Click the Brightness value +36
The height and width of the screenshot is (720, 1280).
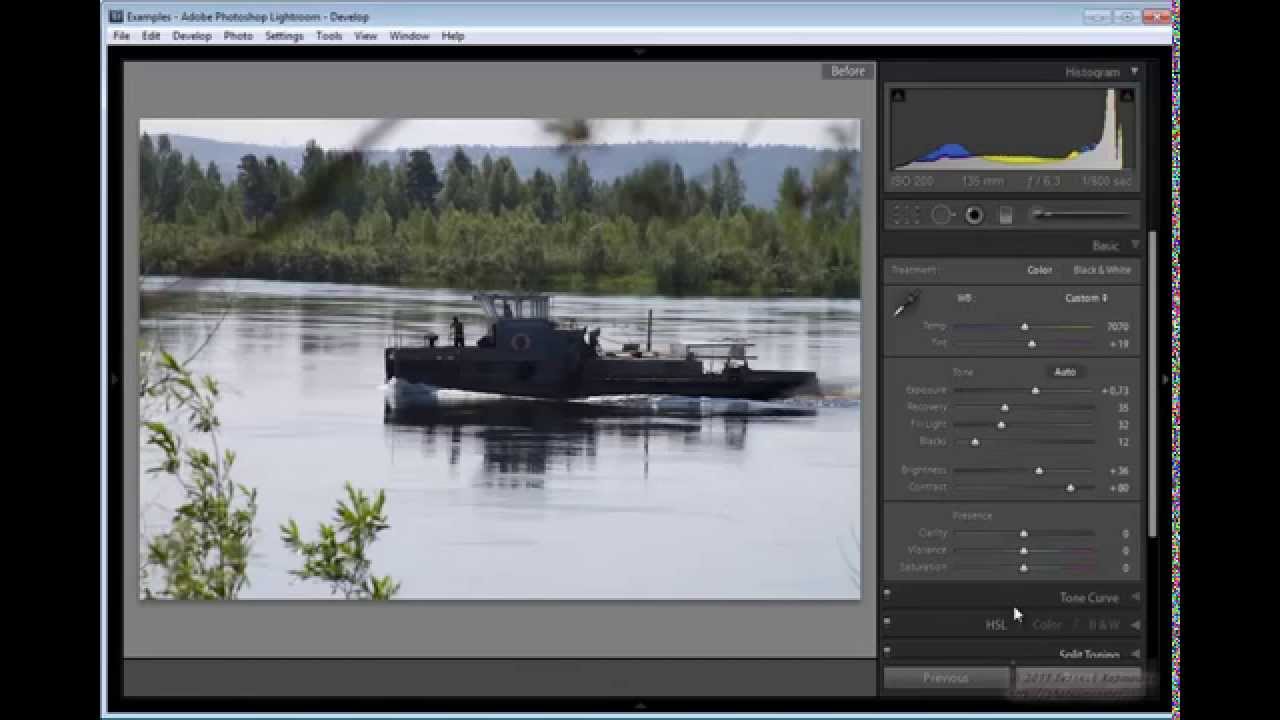click(1118, 471)
